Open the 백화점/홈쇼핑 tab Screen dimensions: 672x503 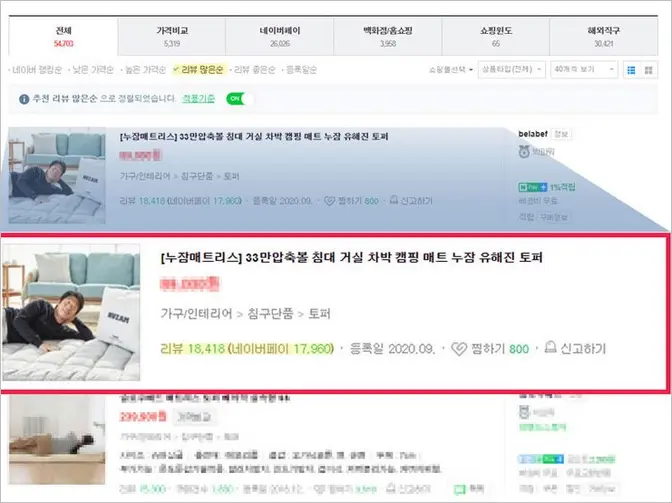pyautogui.click(x=388, y=37)
